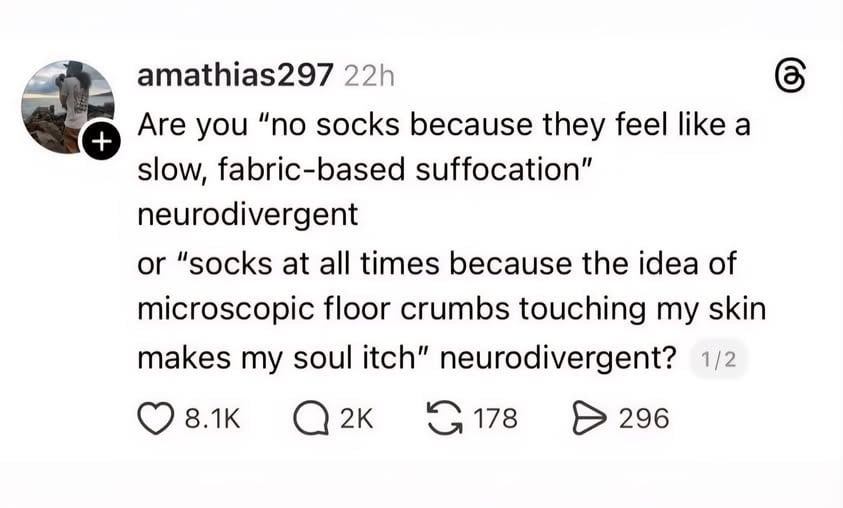
Task: View the 8.1K likes count
Action: pos(214,418)
